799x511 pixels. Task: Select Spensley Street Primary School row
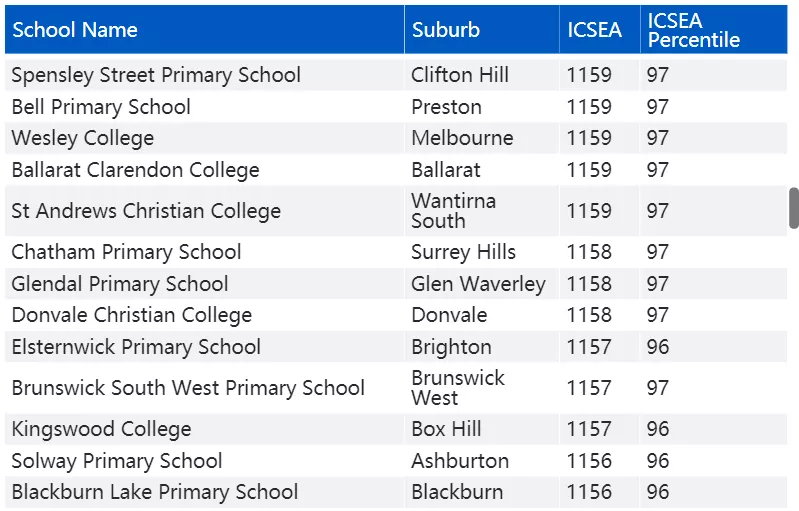pyautogui.click(x=396, y=75)
